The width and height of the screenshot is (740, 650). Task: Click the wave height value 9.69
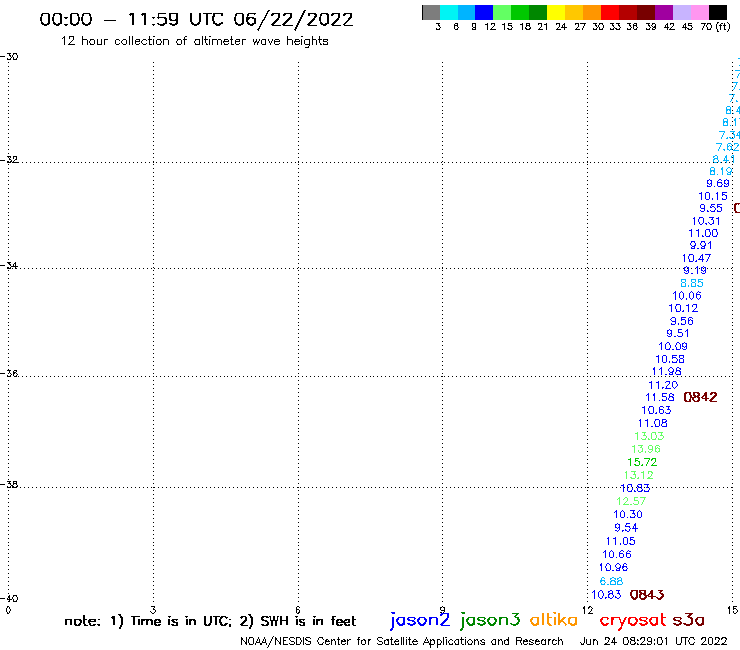718,184
